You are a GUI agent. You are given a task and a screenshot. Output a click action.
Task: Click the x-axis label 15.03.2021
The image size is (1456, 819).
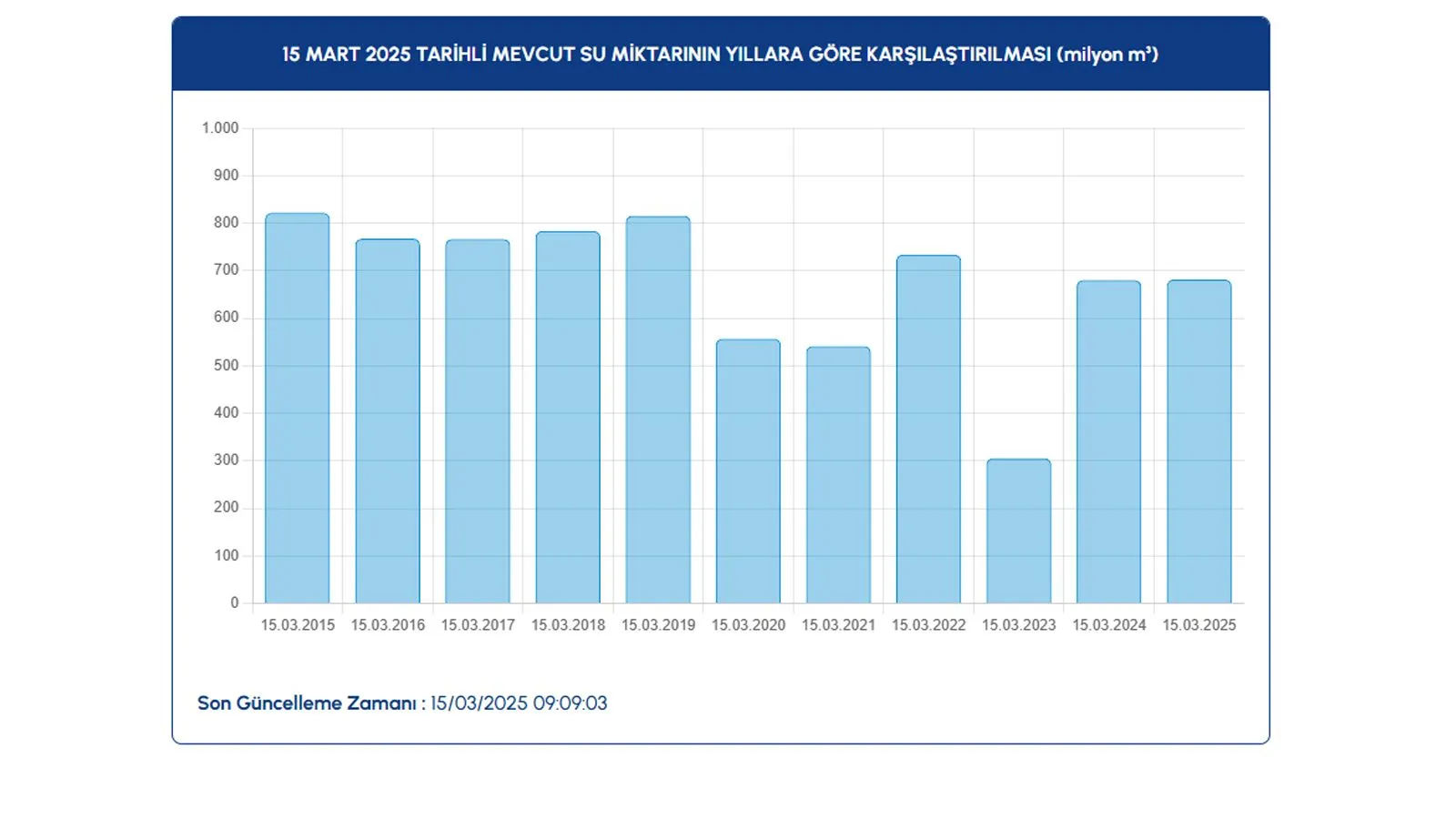point(838,625)
